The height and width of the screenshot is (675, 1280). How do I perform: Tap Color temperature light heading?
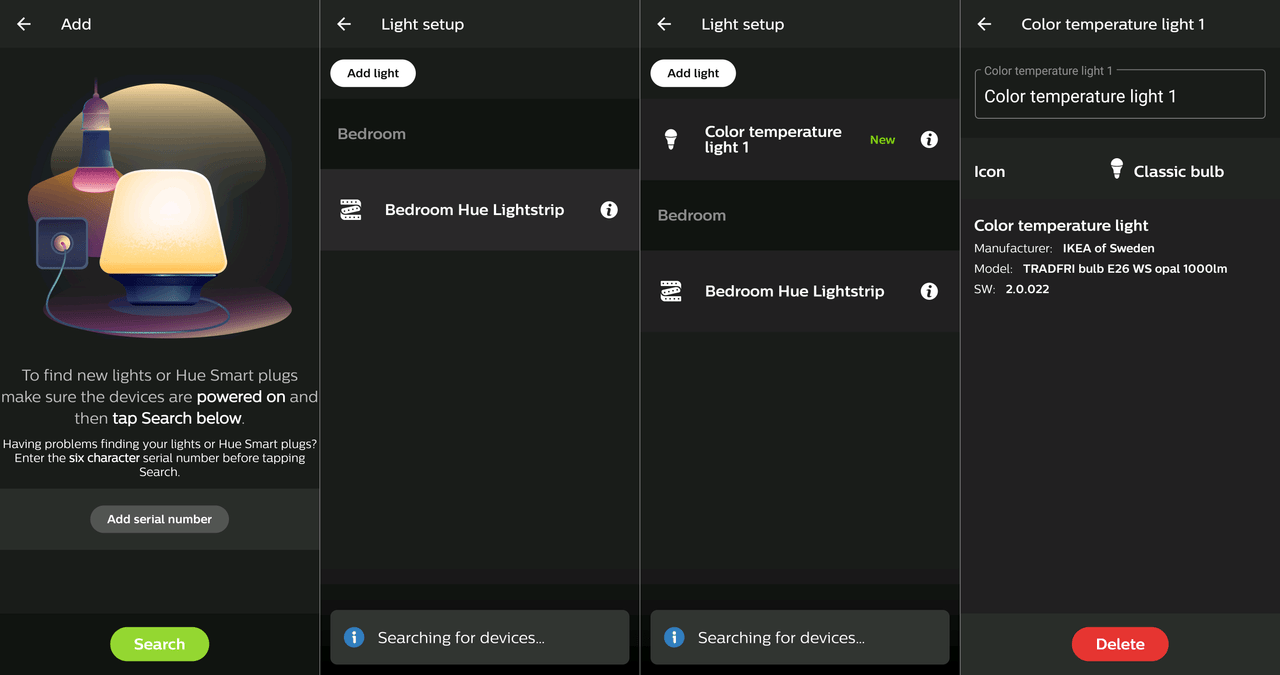1061,226
